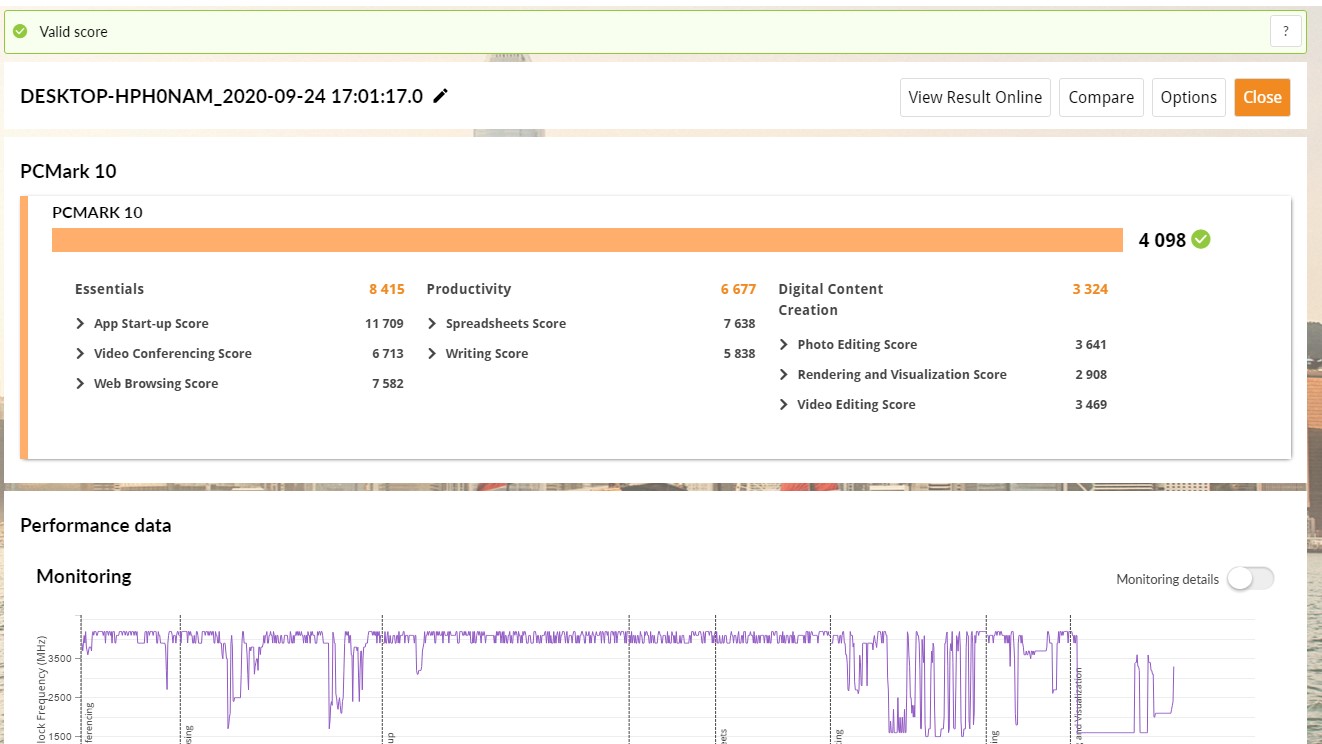Click the question mark help button

[1285, 31]
